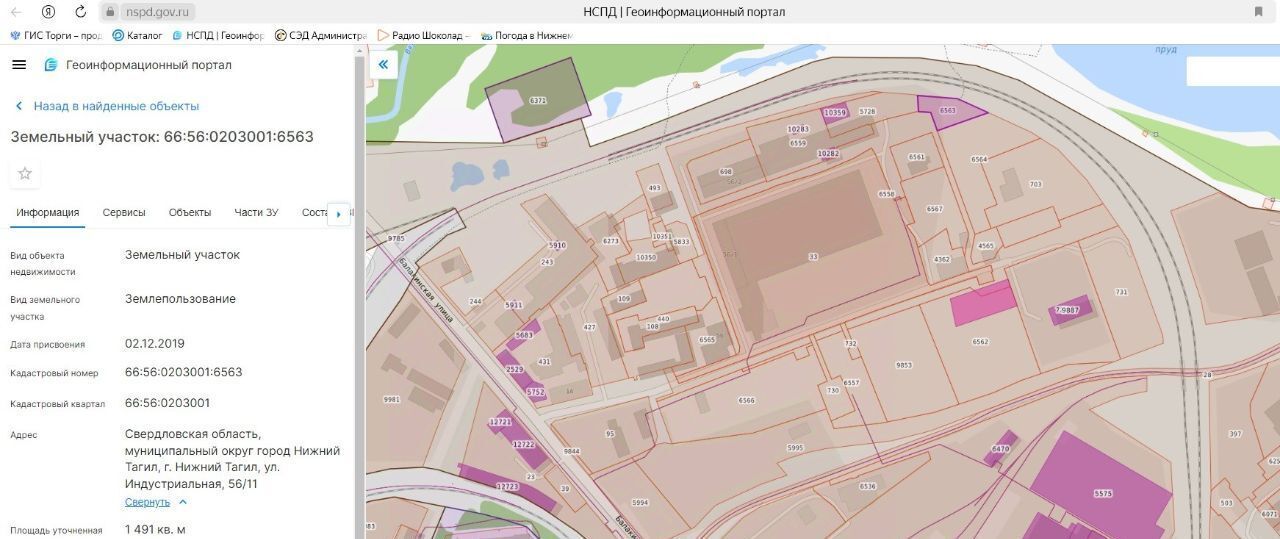Open the Каталог bookmark
1280x539 pixels.
138,35
